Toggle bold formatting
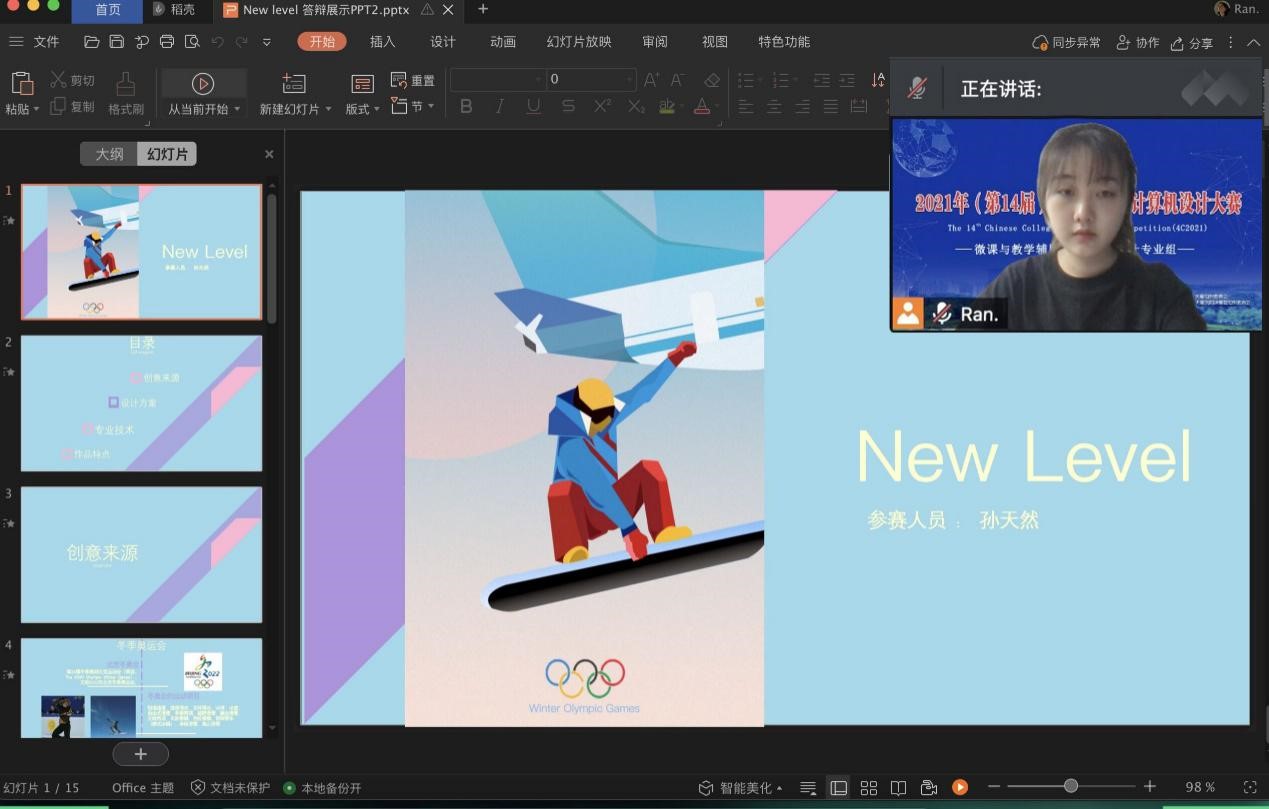This screenshot has width=1269, height=809. click(466, 106)
